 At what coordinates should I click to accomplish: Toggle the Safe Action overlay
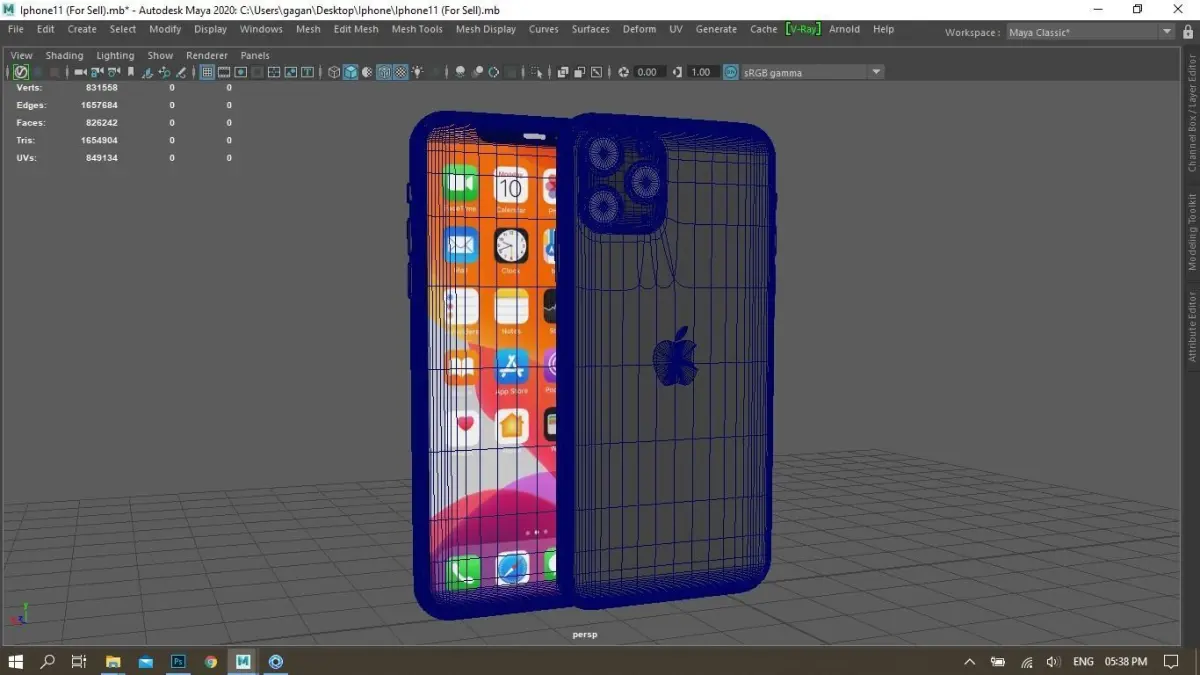click(292, 72)
